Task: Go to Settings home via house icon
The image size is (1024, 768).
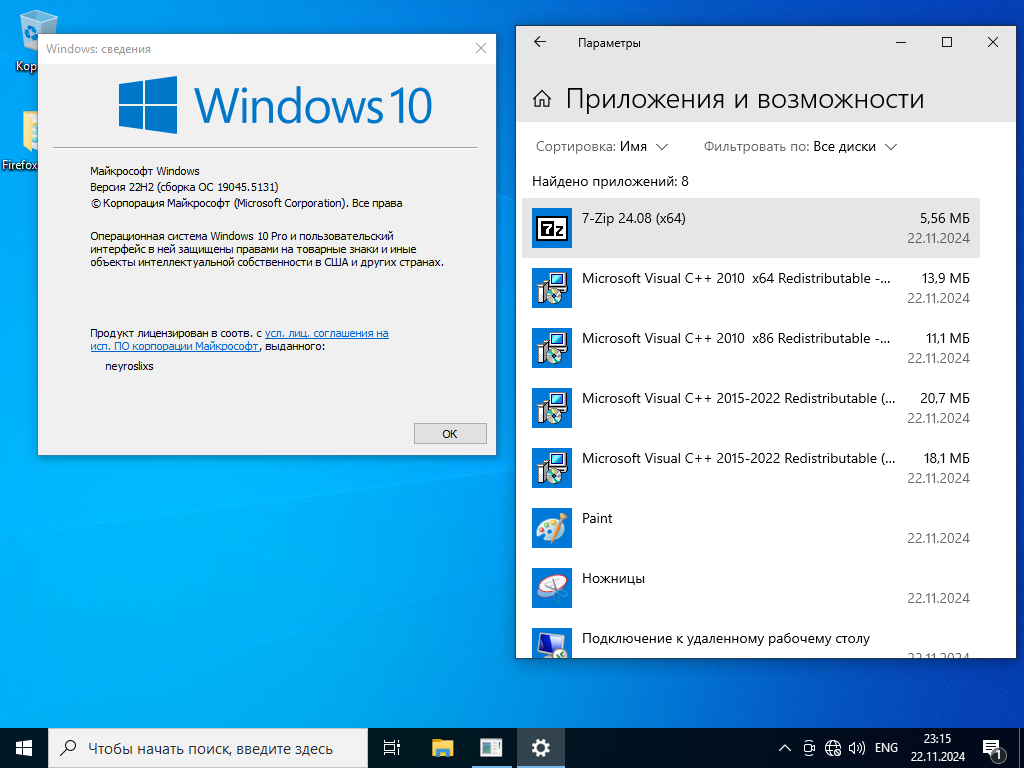Action: [542, 99]
